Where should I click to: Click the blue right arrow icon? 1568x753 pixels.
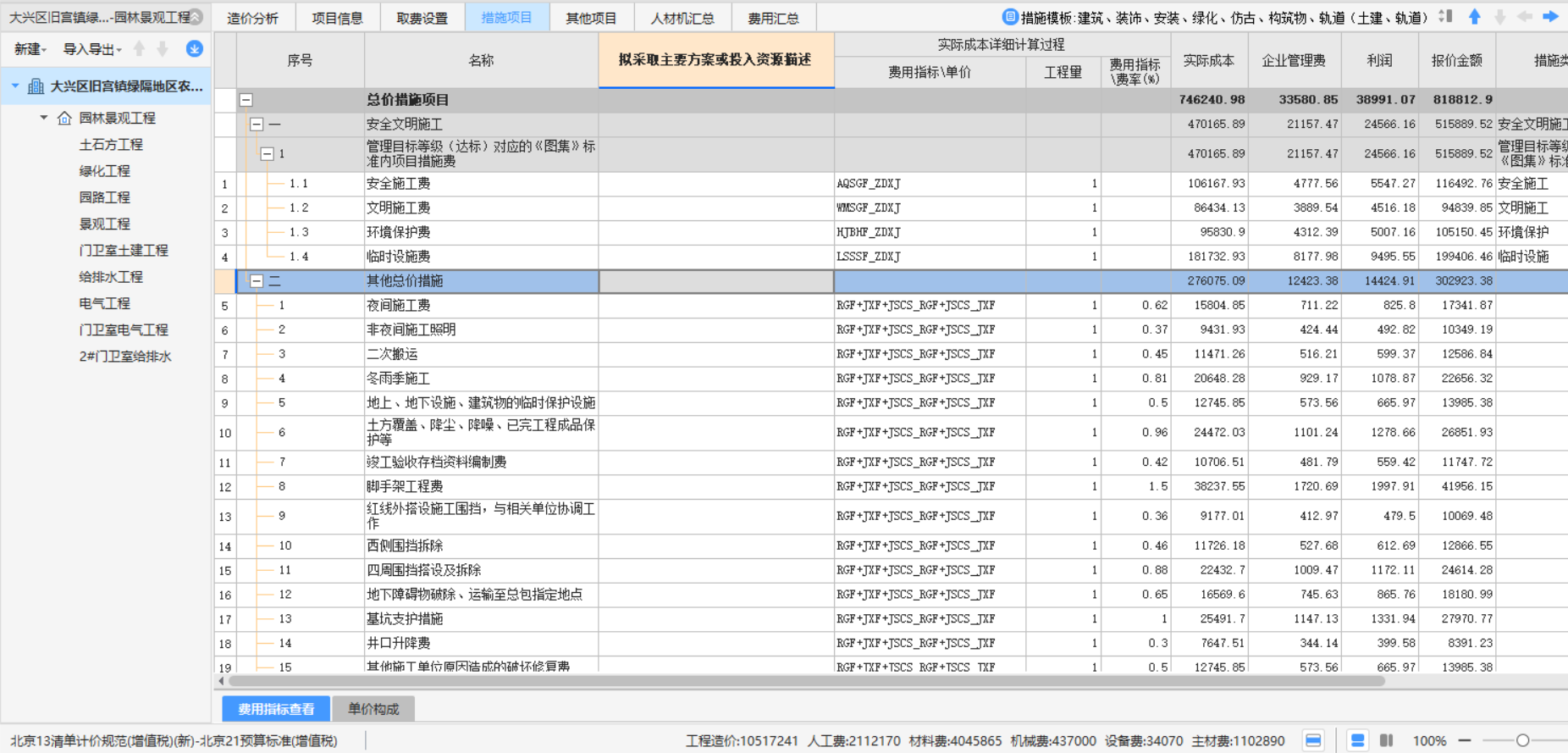point(1551,17)
